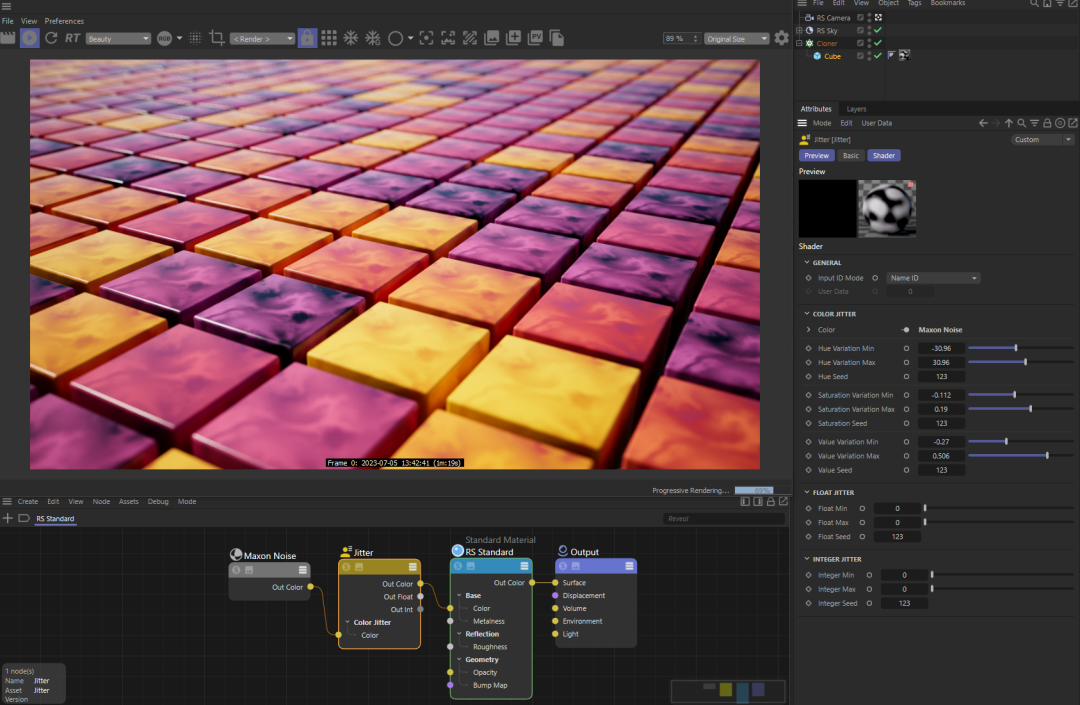This screenshot has width=1080, height=705.
Task: Click the render region crop icon
Action: click(218, 38)
